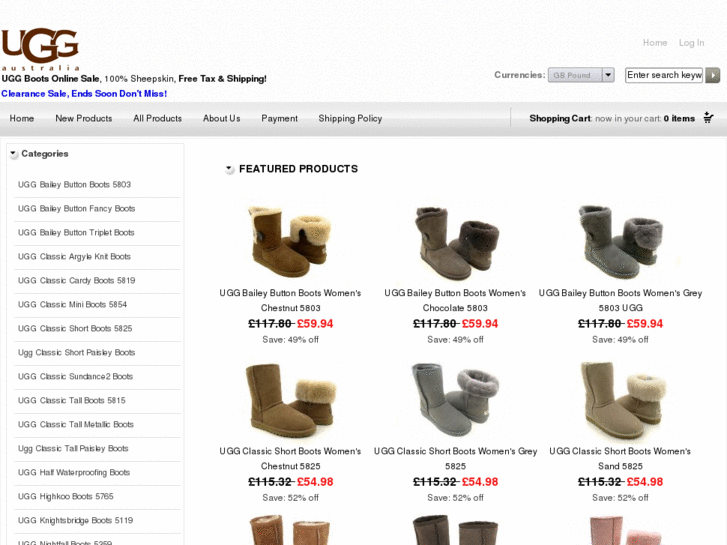
Task: Select UGG Half Waterproofing Boots category
Action: pos(74,473)
